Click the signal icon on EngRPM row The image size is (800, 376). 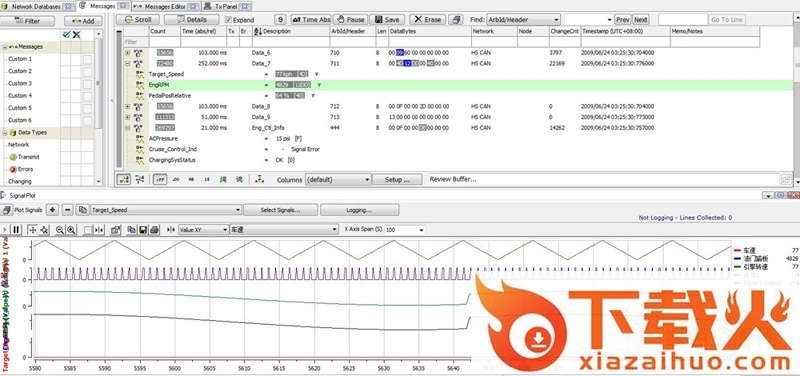coord(140,85)
